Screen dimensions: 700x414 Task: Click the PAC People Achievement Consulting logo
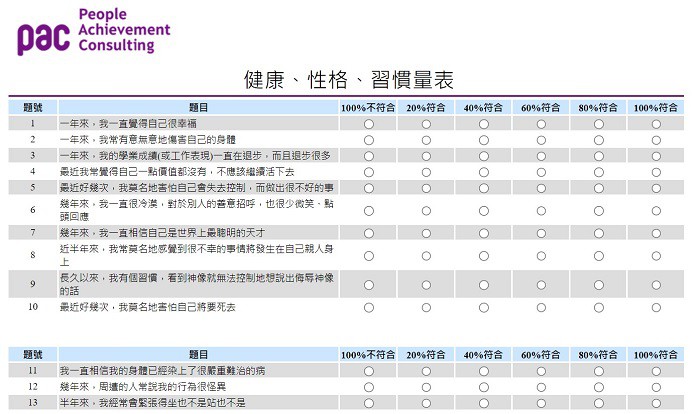click(x=93, y=31)
